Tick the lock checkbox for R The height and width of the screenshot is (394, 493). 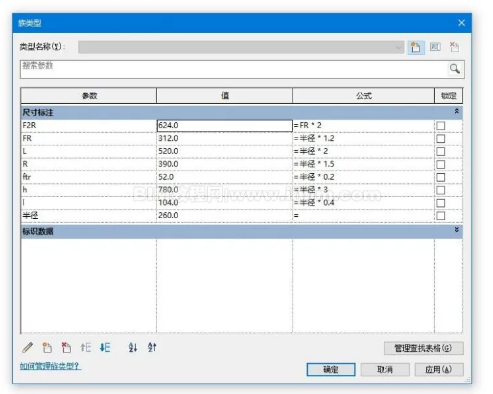tap(441, 164)
